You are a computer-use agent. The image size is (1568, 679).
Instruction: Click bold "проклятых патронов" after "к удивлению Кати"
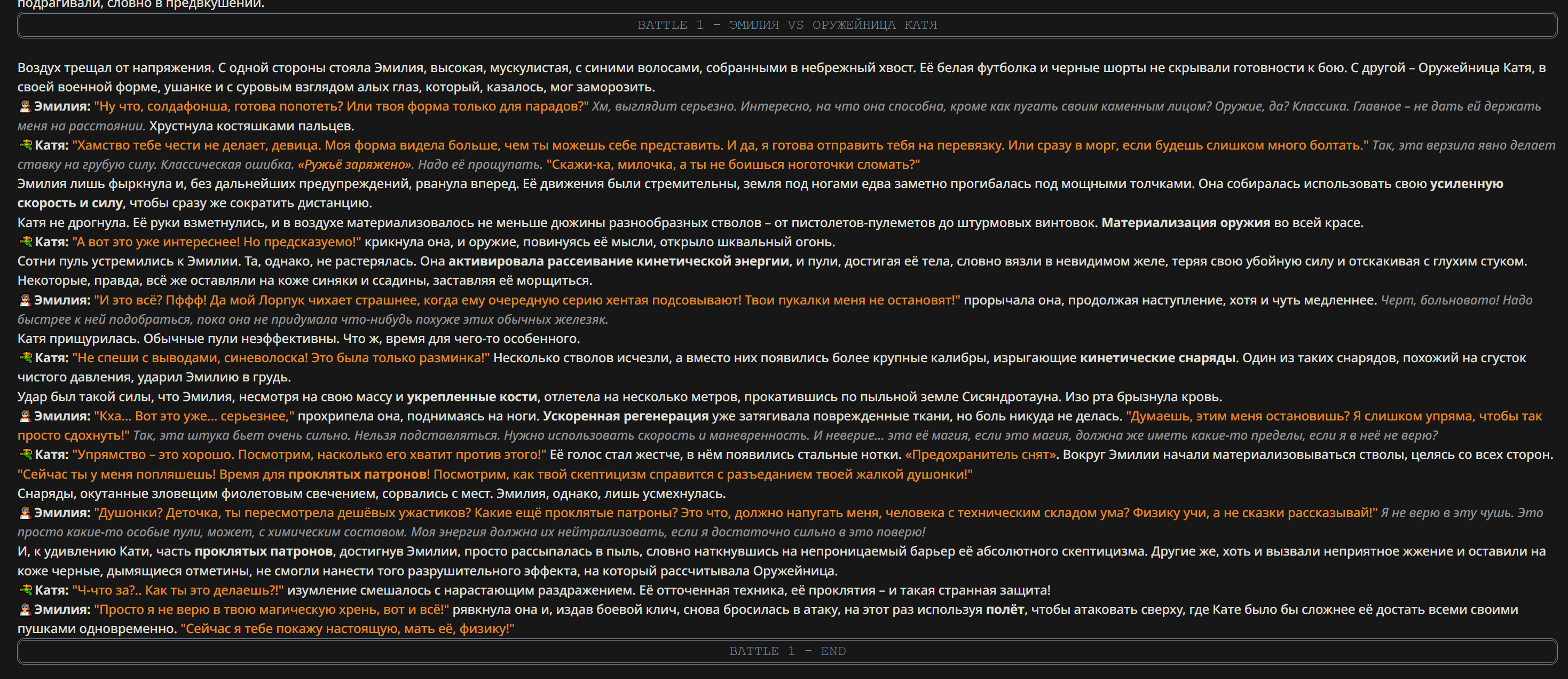coord(264,551)
